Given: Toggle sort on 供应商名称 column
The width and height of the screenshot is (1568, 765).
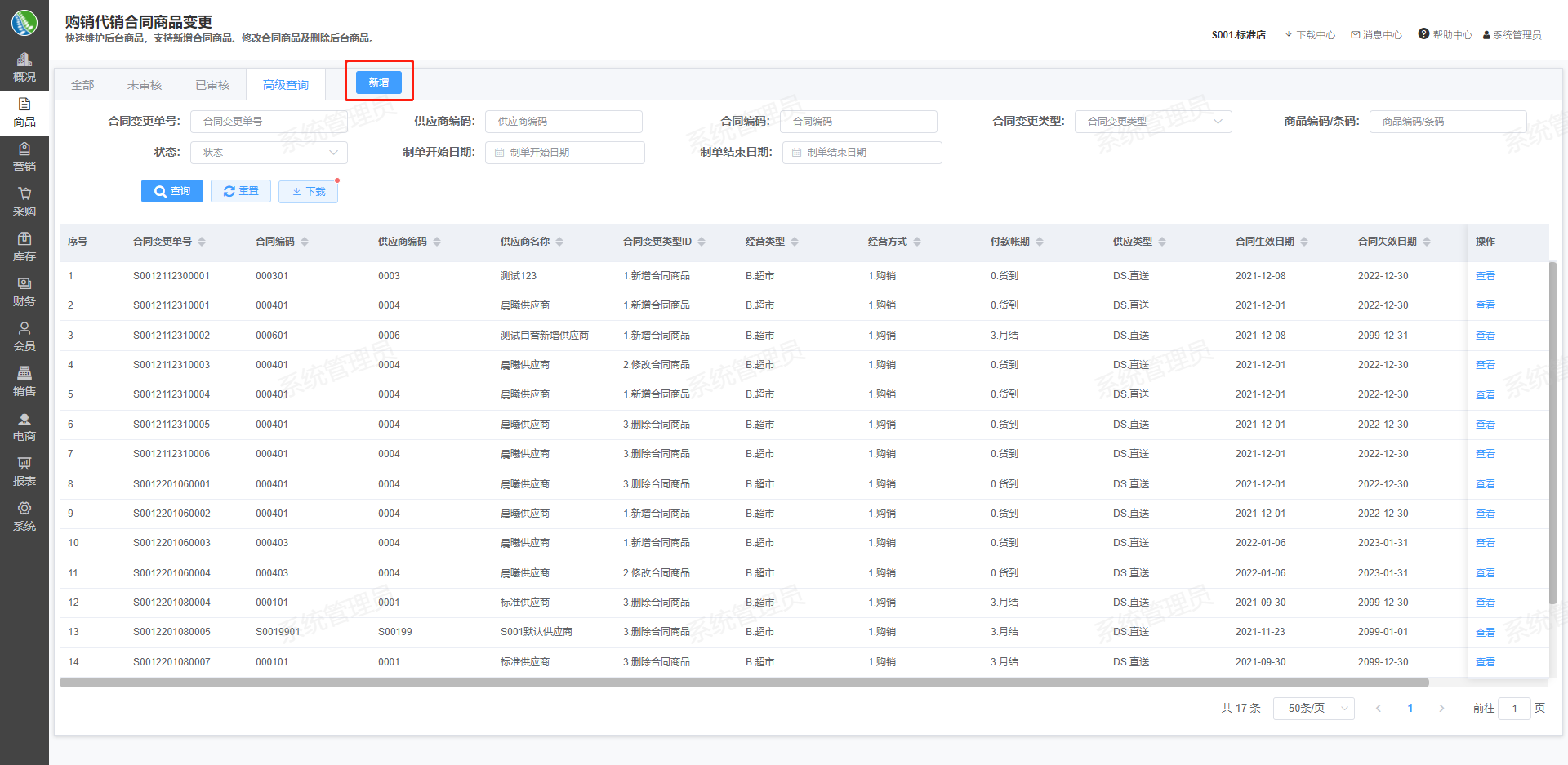Looking at the screenshot, I should pos(559,242).
